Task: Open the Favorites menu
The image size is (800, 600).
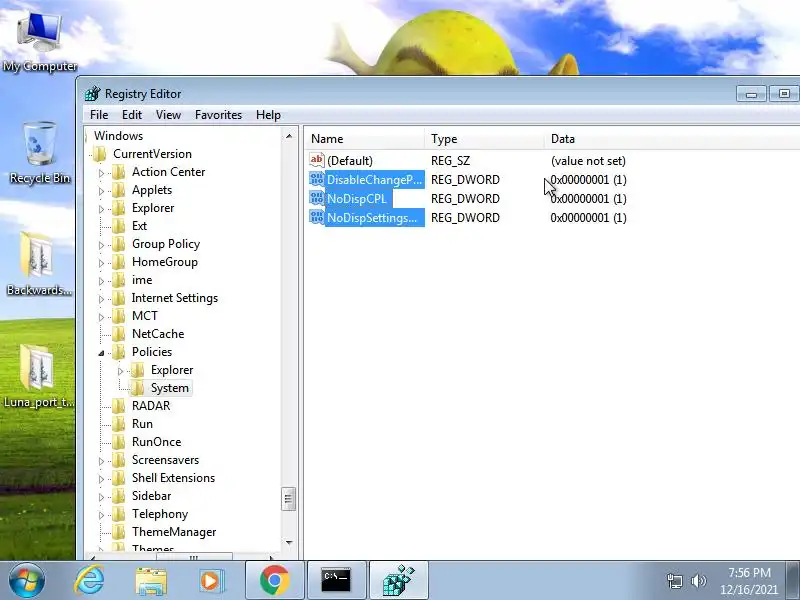Action: [x=218, y=115]
